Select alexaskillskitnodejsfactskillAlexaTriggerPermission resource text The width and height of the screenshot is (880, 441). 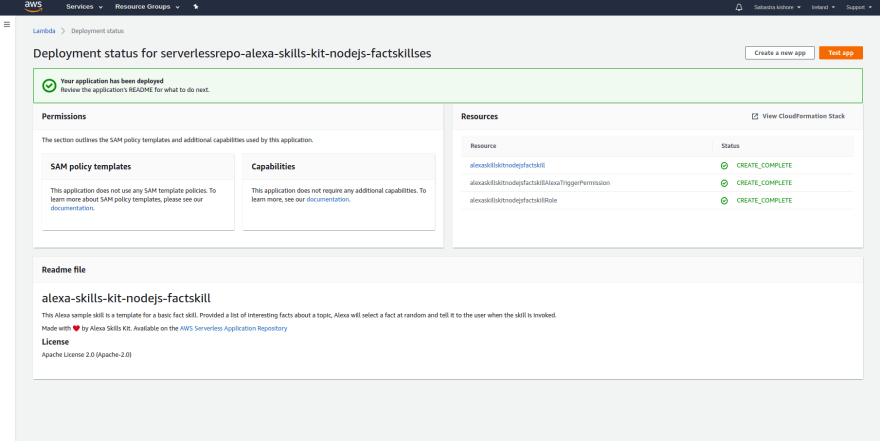tap(539, 183)
